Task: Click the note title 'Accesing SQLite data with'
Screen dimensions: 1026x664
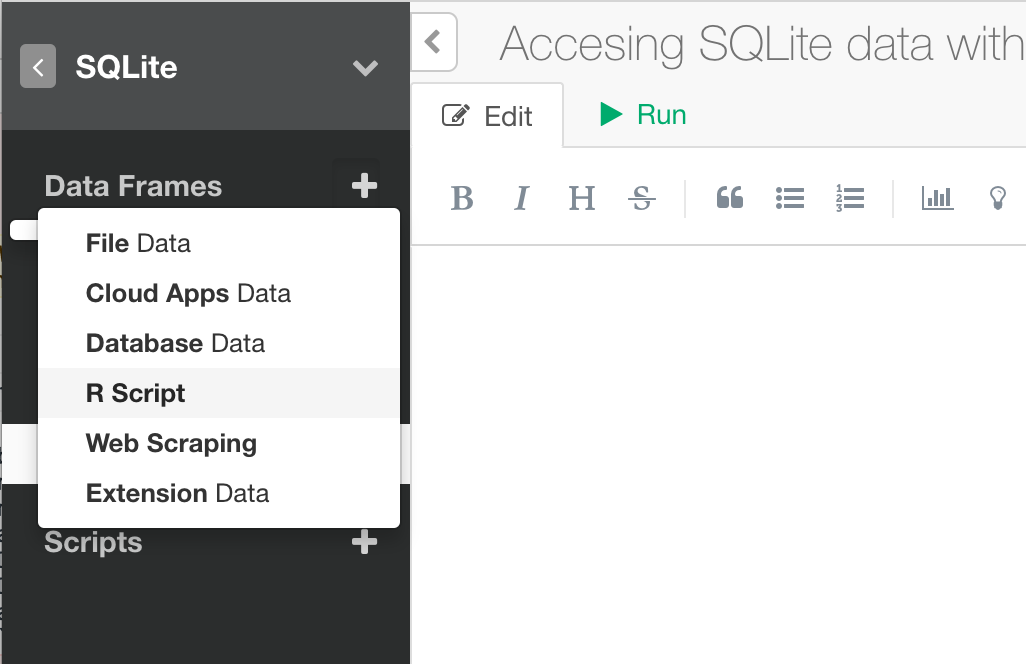Action: tap(762, 44)
